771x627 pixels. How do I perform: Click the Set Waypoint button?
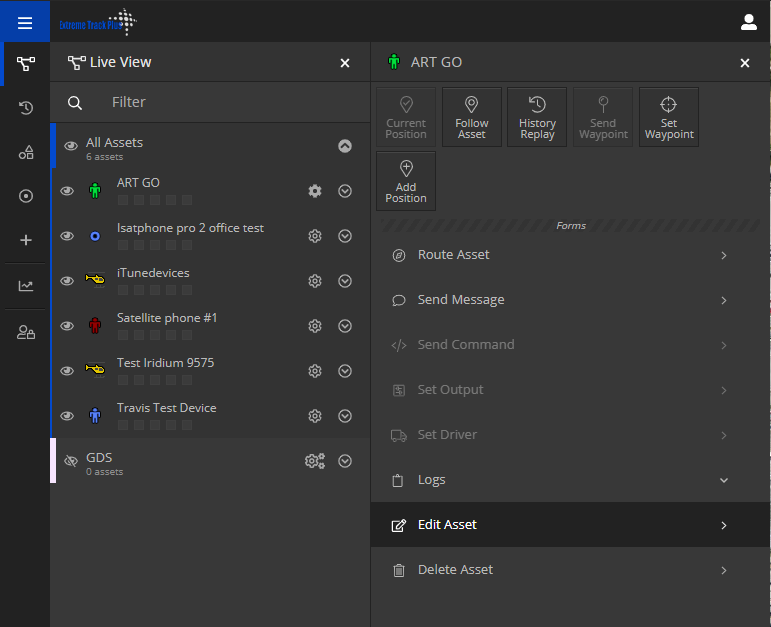point(669,117)
